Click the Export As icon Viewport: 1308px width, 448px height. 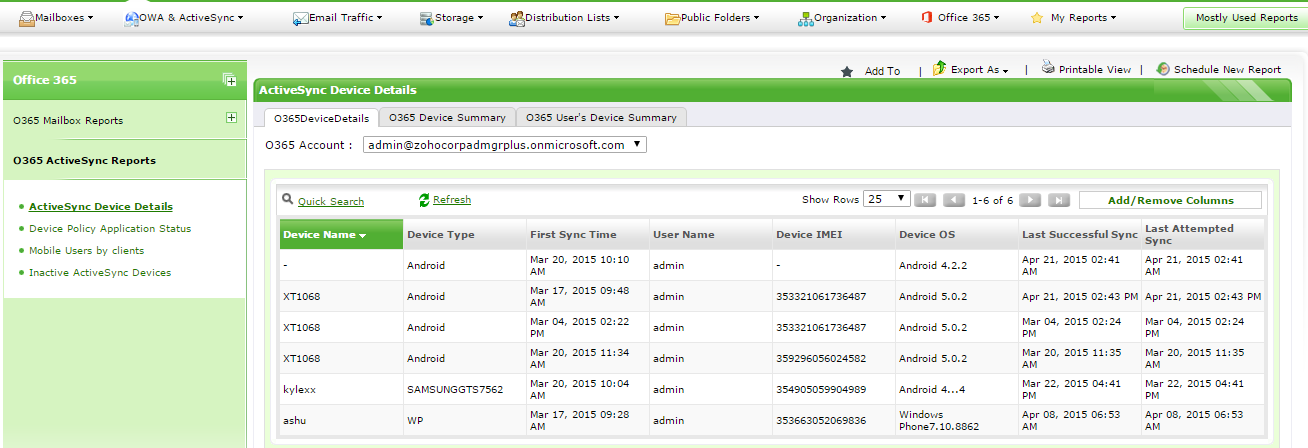point(939,69)
